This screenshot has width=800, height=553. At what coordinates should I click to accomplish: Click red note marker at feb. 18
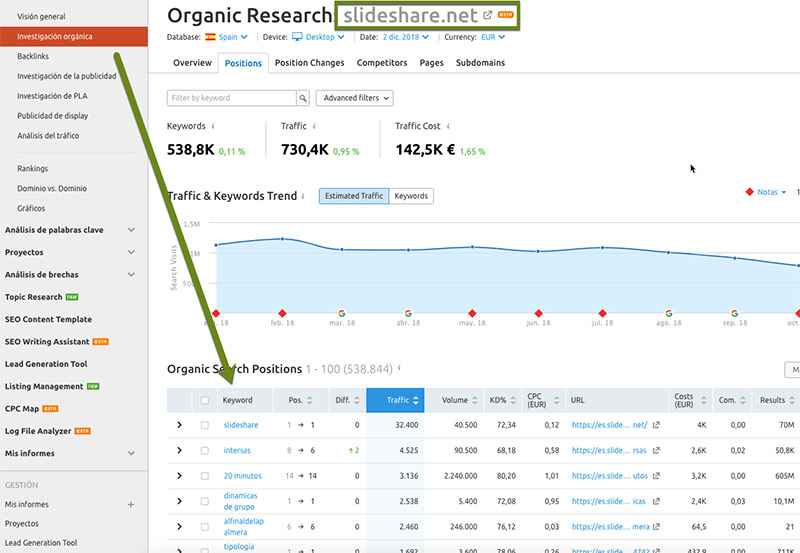282,313
